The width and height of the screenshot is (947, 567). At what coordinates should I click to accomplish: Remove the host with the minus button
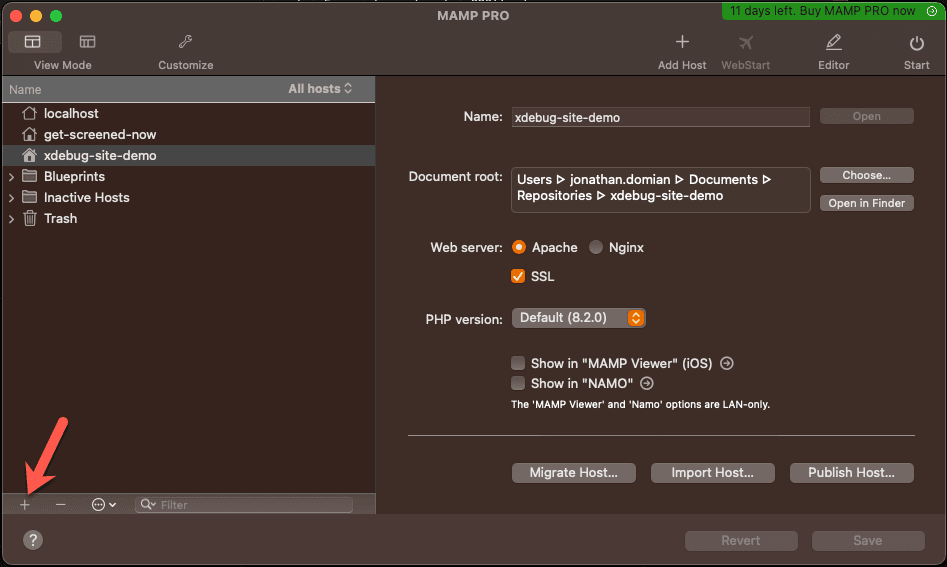[x=60, y=504]
